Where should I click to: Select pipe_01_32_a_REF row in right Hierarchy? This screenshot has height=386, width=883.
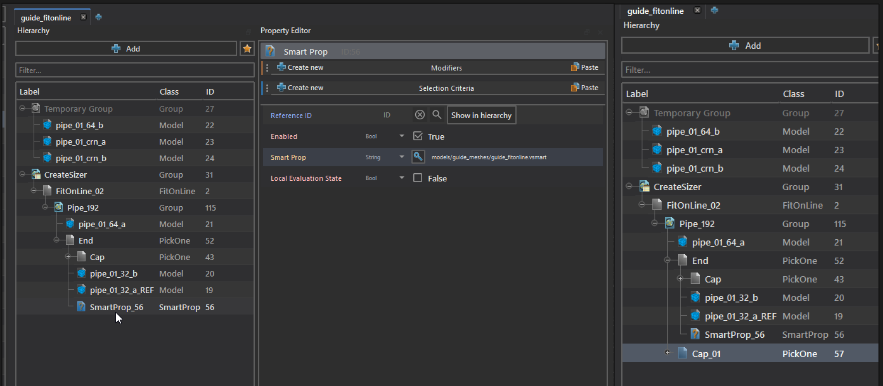[751, 316]
